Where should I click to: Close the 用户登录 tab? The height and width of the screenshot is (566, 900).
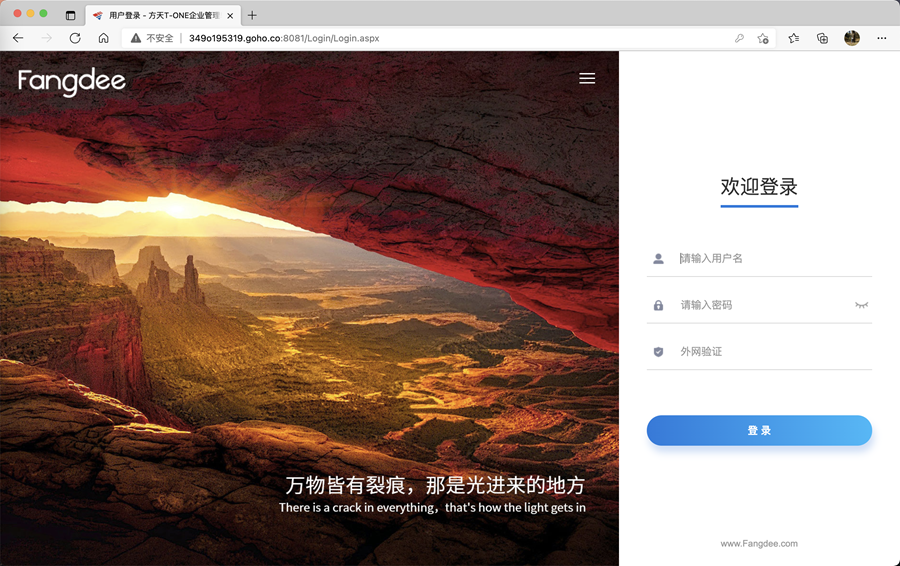coord(230,15)
